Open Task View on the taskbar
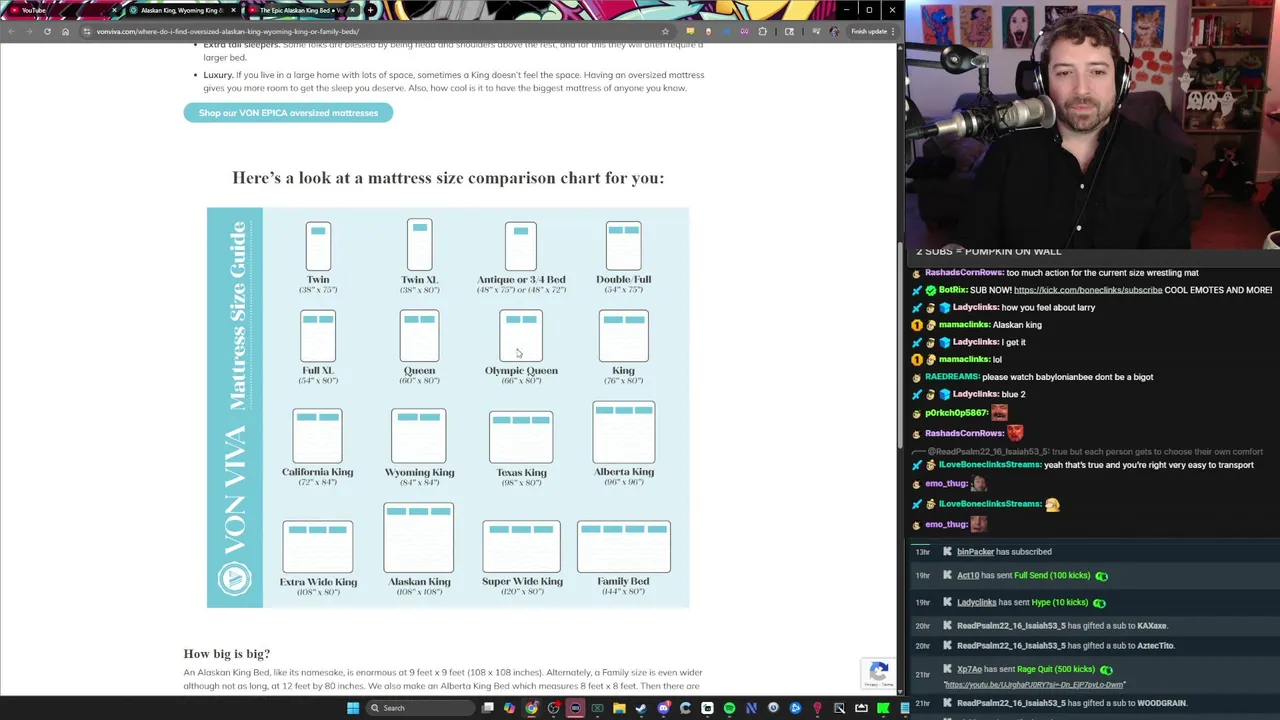 pyautogui.click(x=487, y=708)
